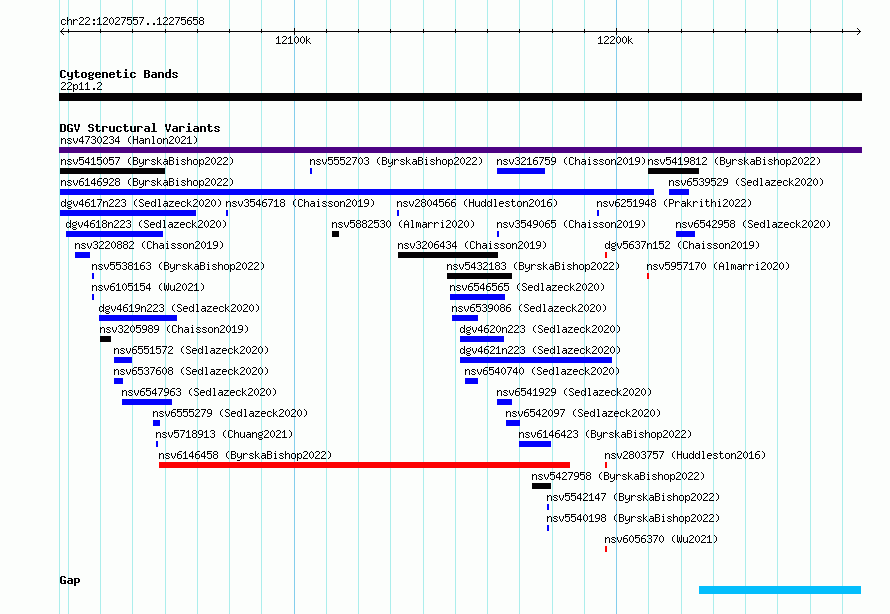Click the red nsv6146458 deletion bar

[364, 465]
